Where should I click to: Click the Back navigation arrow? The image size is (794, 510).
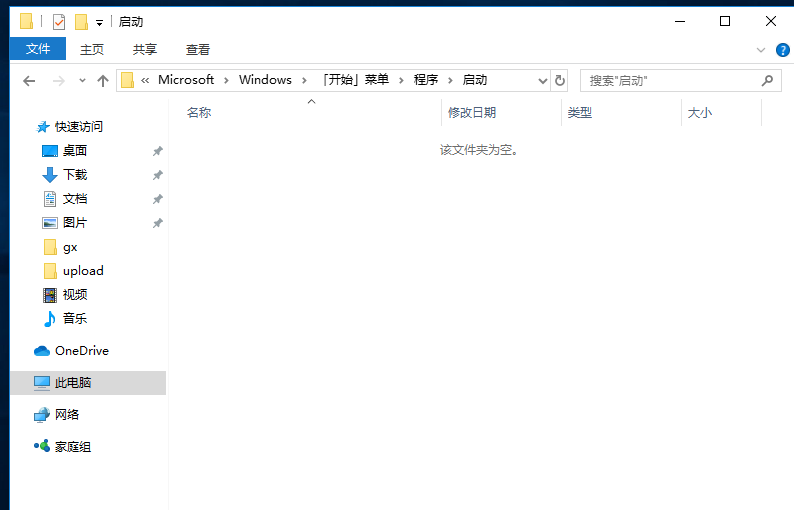click(29, 81)
